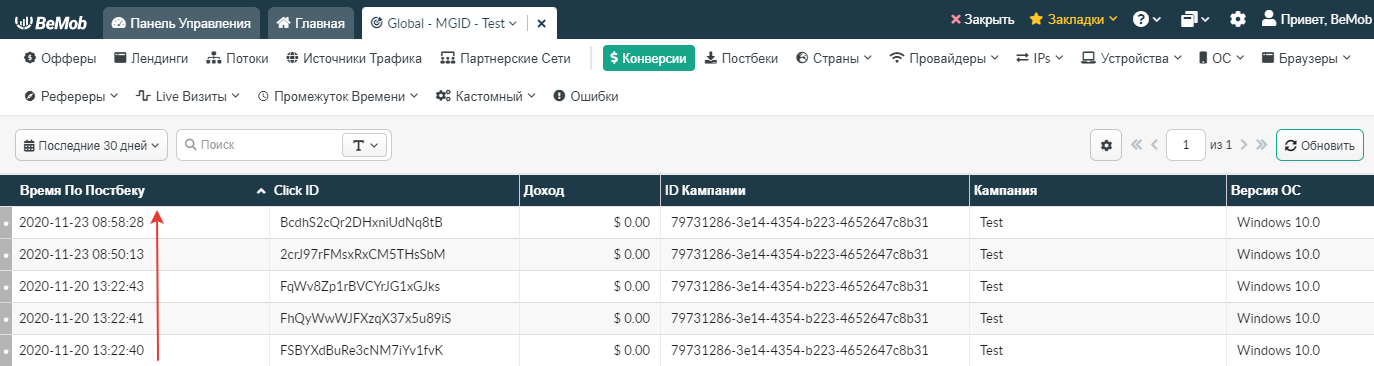Viewport: 1374px width, 366px height.
Task: Select row 2020-11-23 08:58:28
Action: point(687,222)
